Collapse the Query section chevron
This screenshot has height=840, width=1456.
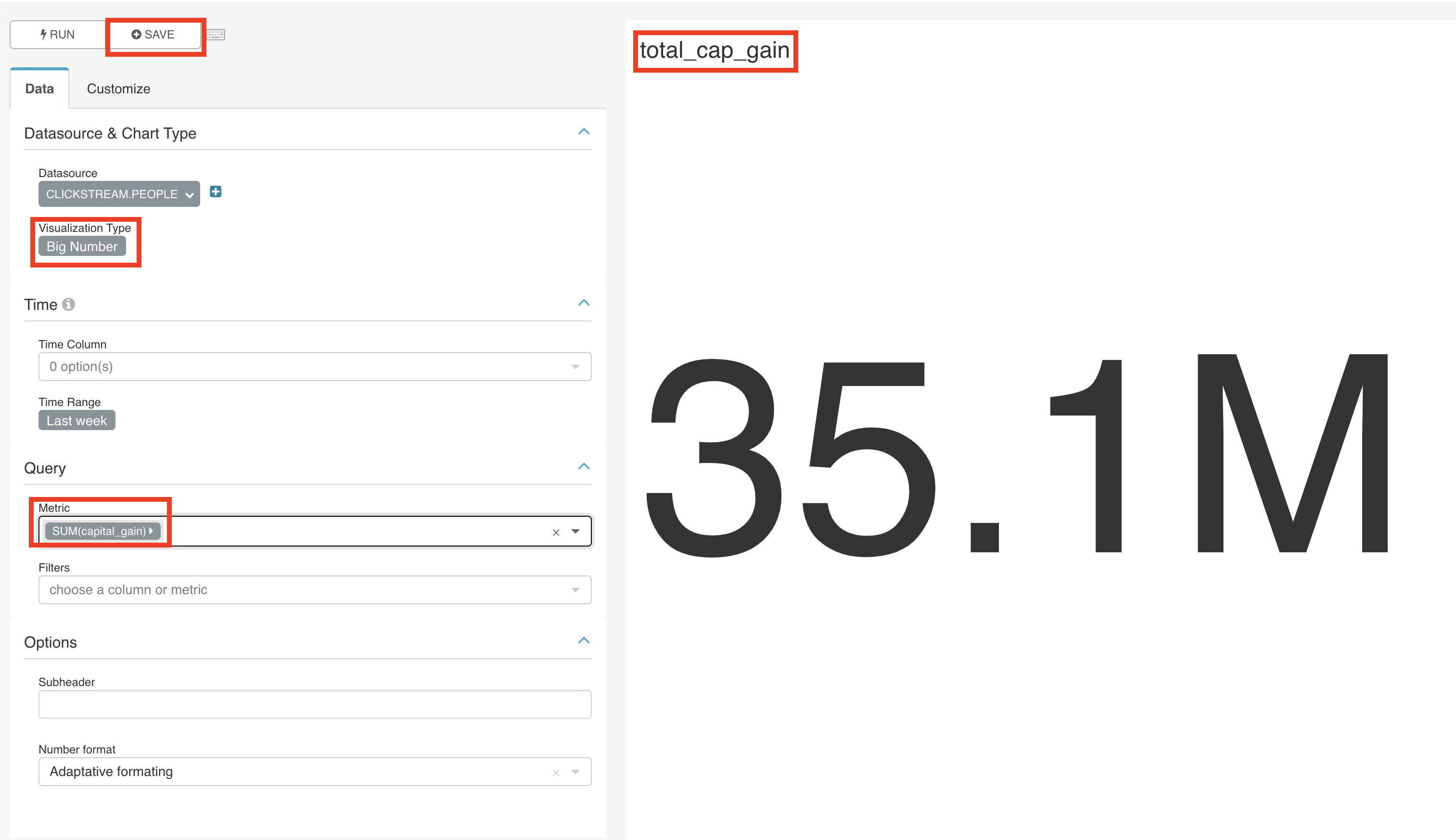point(584,466)
